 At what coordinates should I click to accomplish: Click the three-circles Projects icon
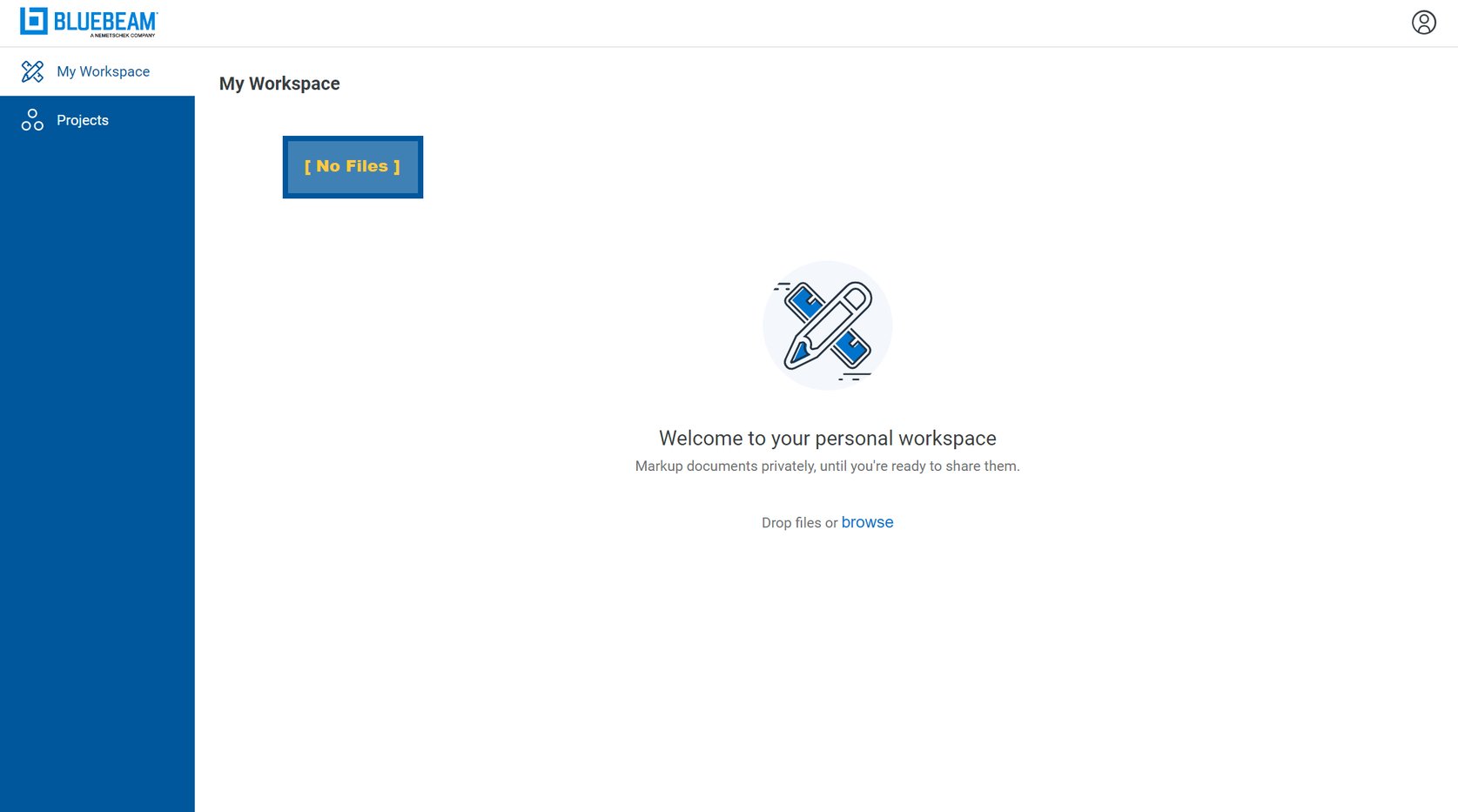[31, 120]
